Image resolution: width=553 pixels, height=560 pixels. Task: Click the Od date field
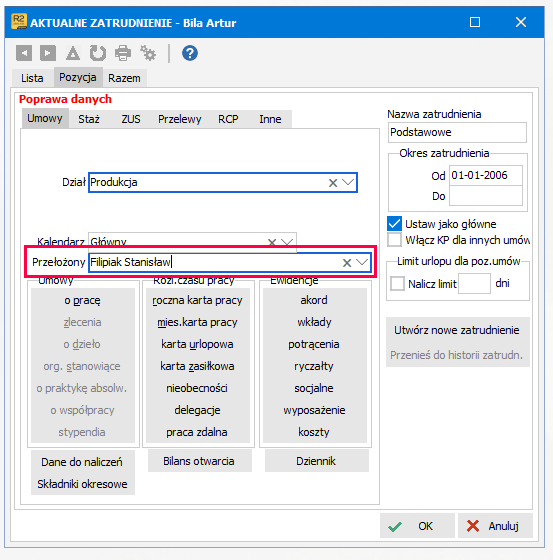pos(485,175)
